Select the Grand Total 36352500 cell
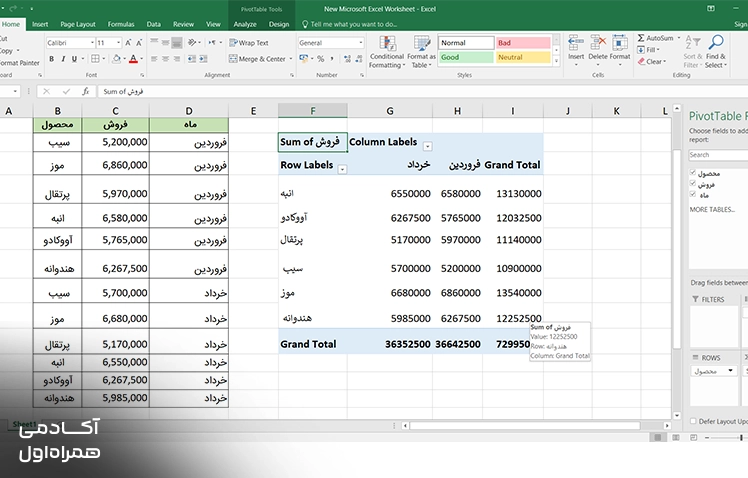The height and width of the screenshot is (478, 748). [x=390, y=344]
